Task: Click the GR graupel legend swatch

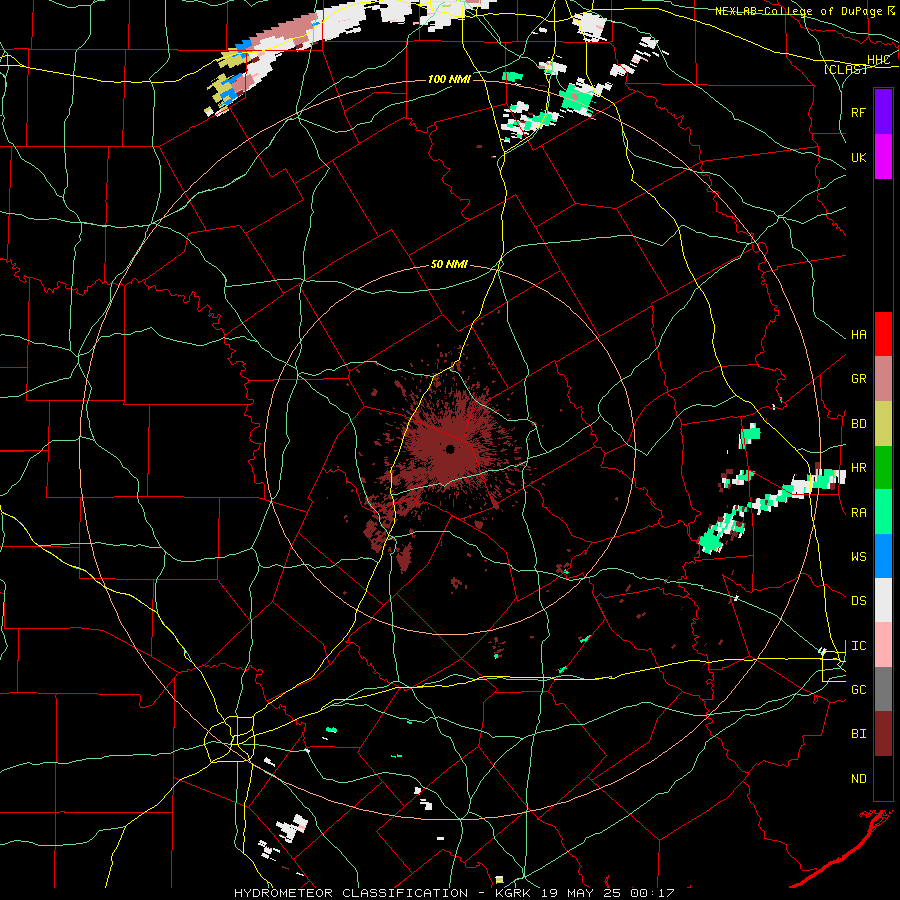Action: (x=883, y=379)
